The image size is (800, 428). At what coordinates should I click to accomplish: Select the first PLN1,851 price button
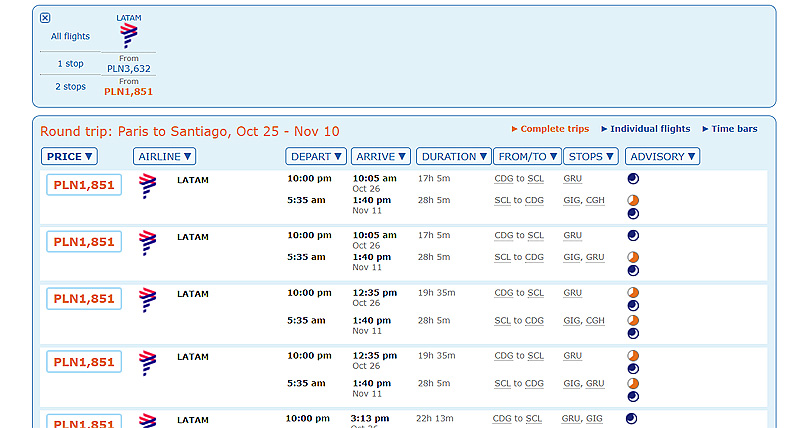pyautogui.click(x=84, y=185)
